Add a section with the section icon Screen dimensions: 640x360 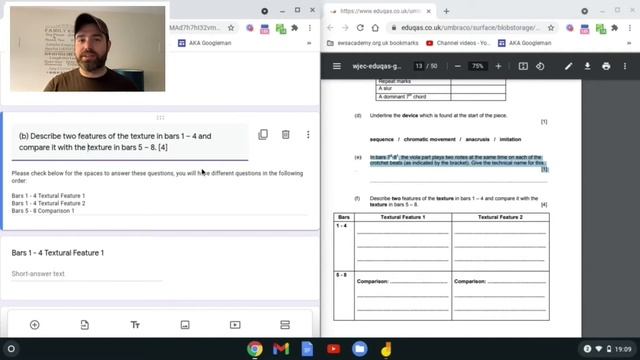click(285, 325)
